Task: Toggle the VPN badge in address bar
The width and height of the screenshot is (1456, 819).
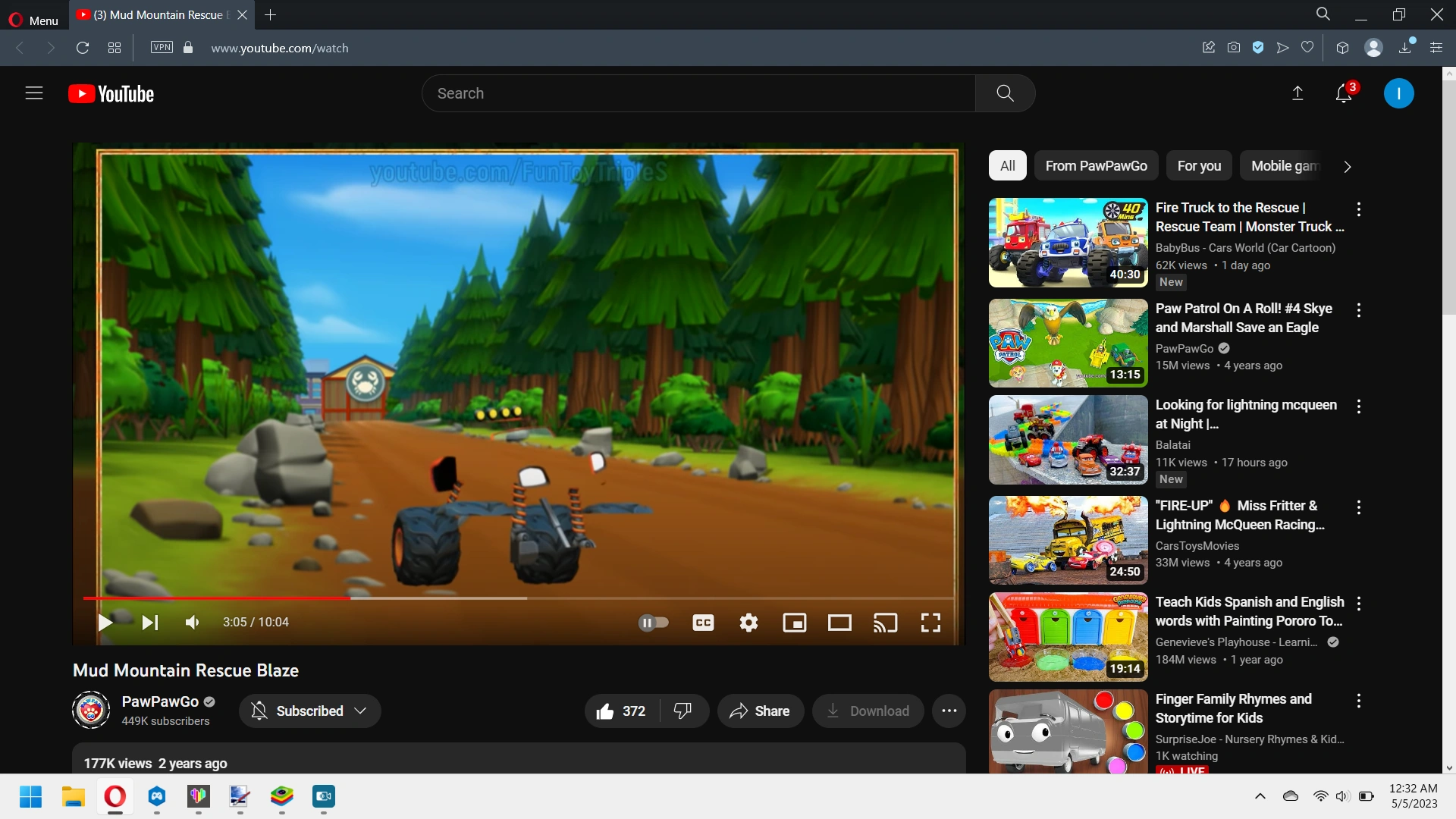Action: click(x=162, y=48)
